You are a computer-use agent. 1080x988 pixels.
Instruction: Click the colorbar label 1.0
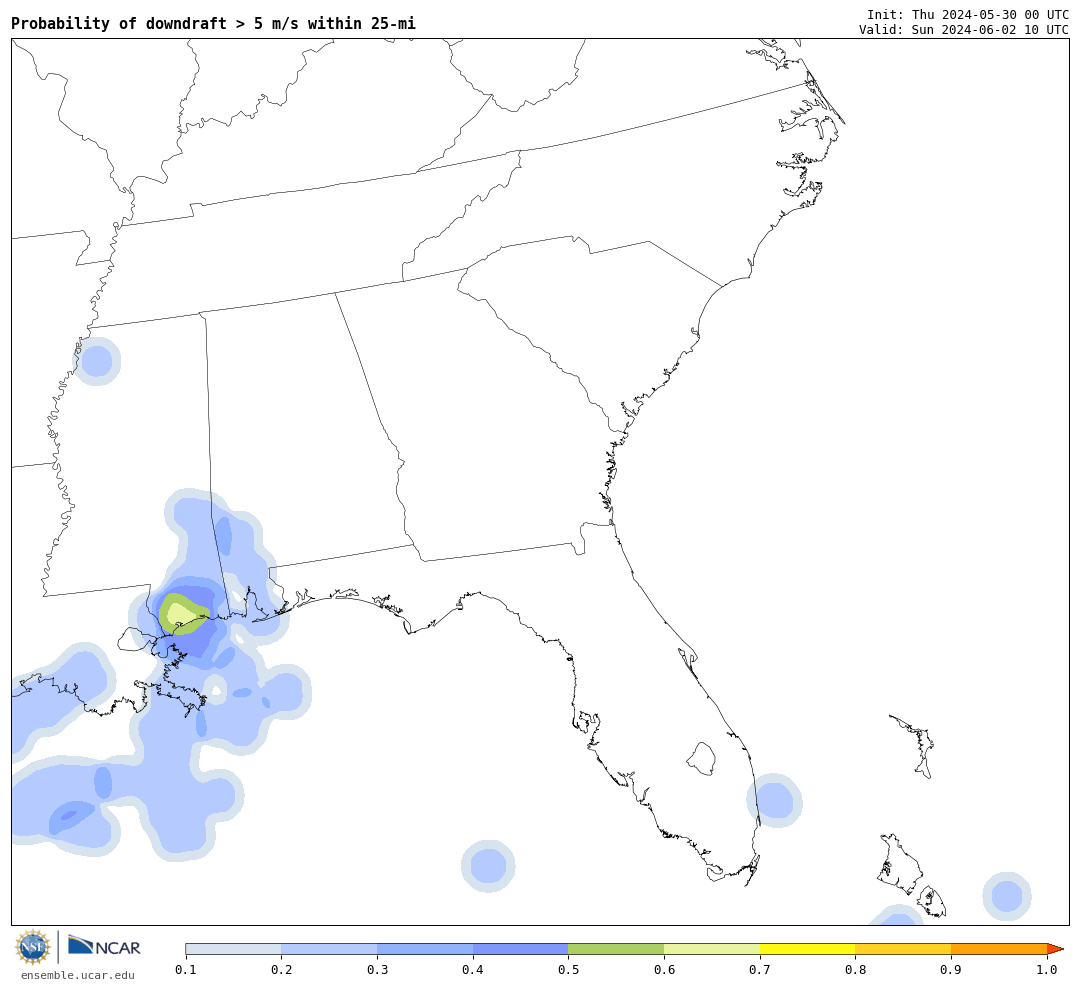click(1047, 970)
